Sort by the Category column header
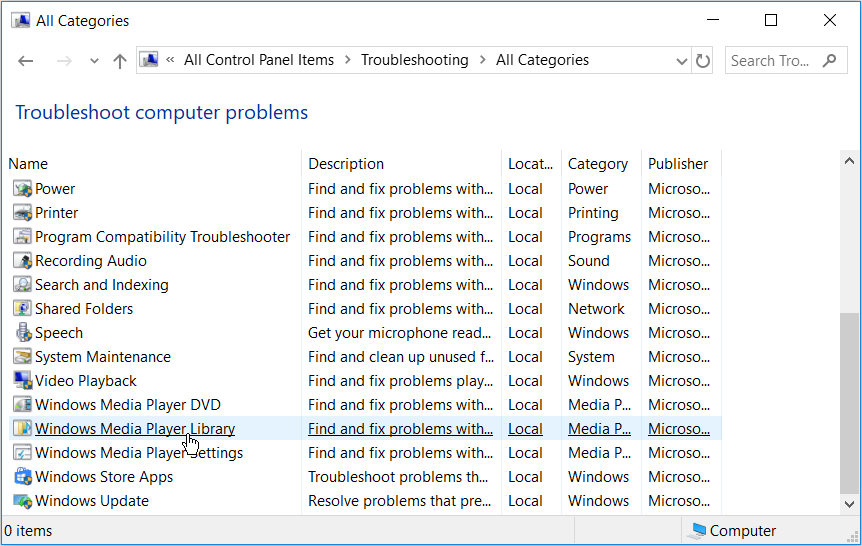 [x=597, y=164]
